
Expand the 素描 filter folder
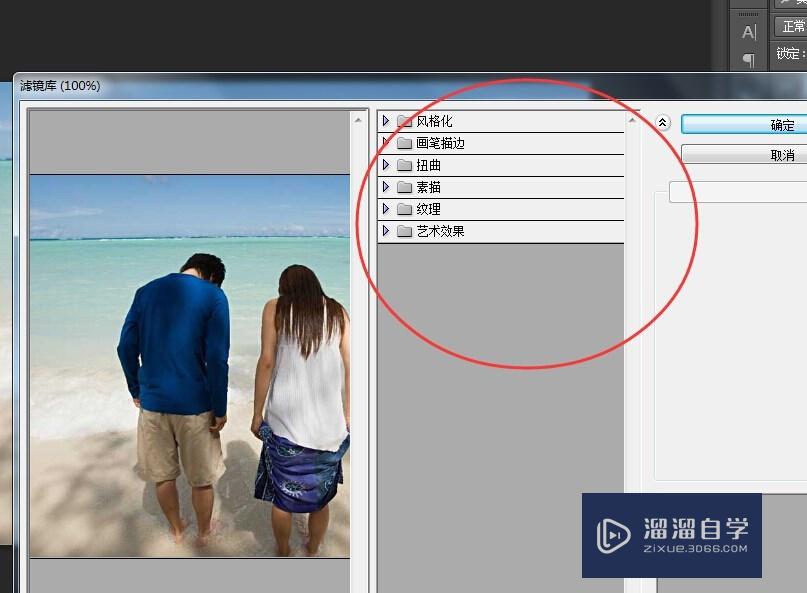click(x=385, y=187)
